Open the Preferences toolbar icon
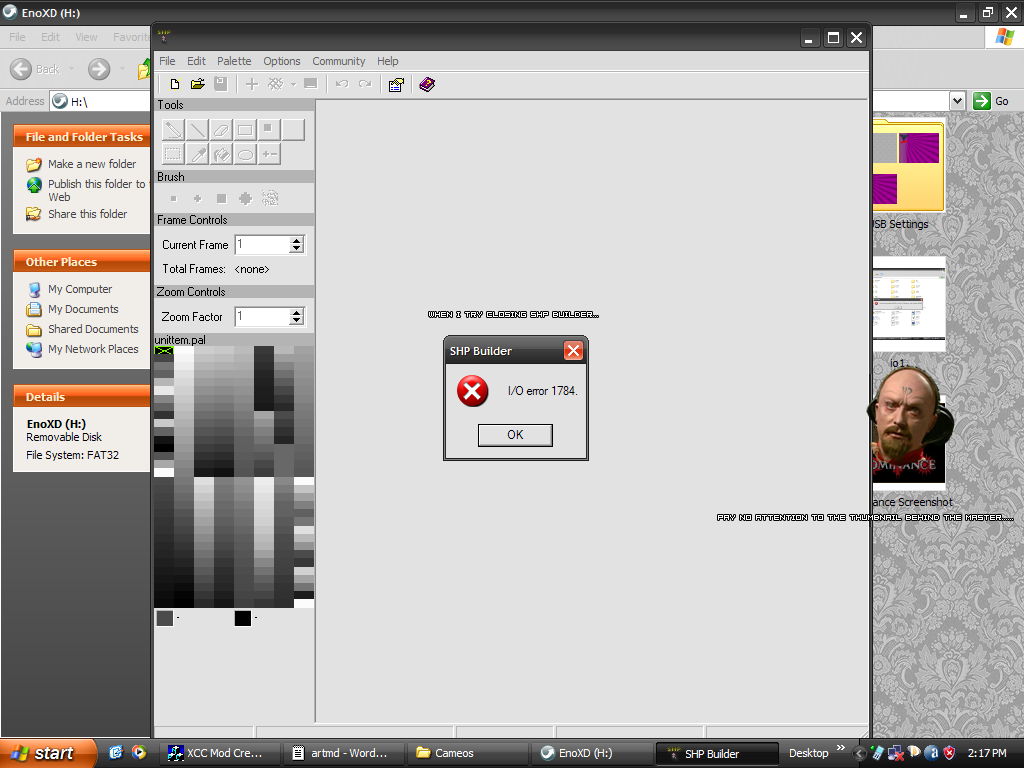This screenshot has width=1024, height=768. pyautogui.click(x=396, y=85)
